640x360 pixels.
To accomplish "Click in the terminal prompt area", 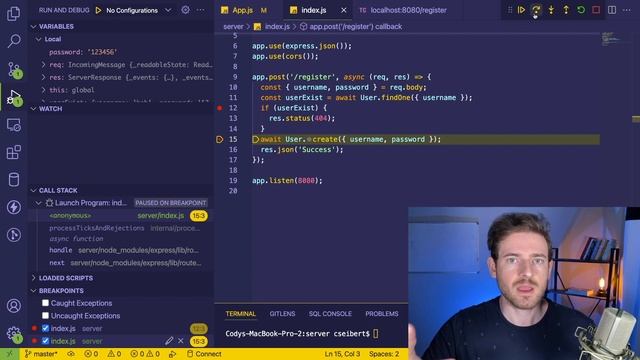I will [x=312, y=333].
